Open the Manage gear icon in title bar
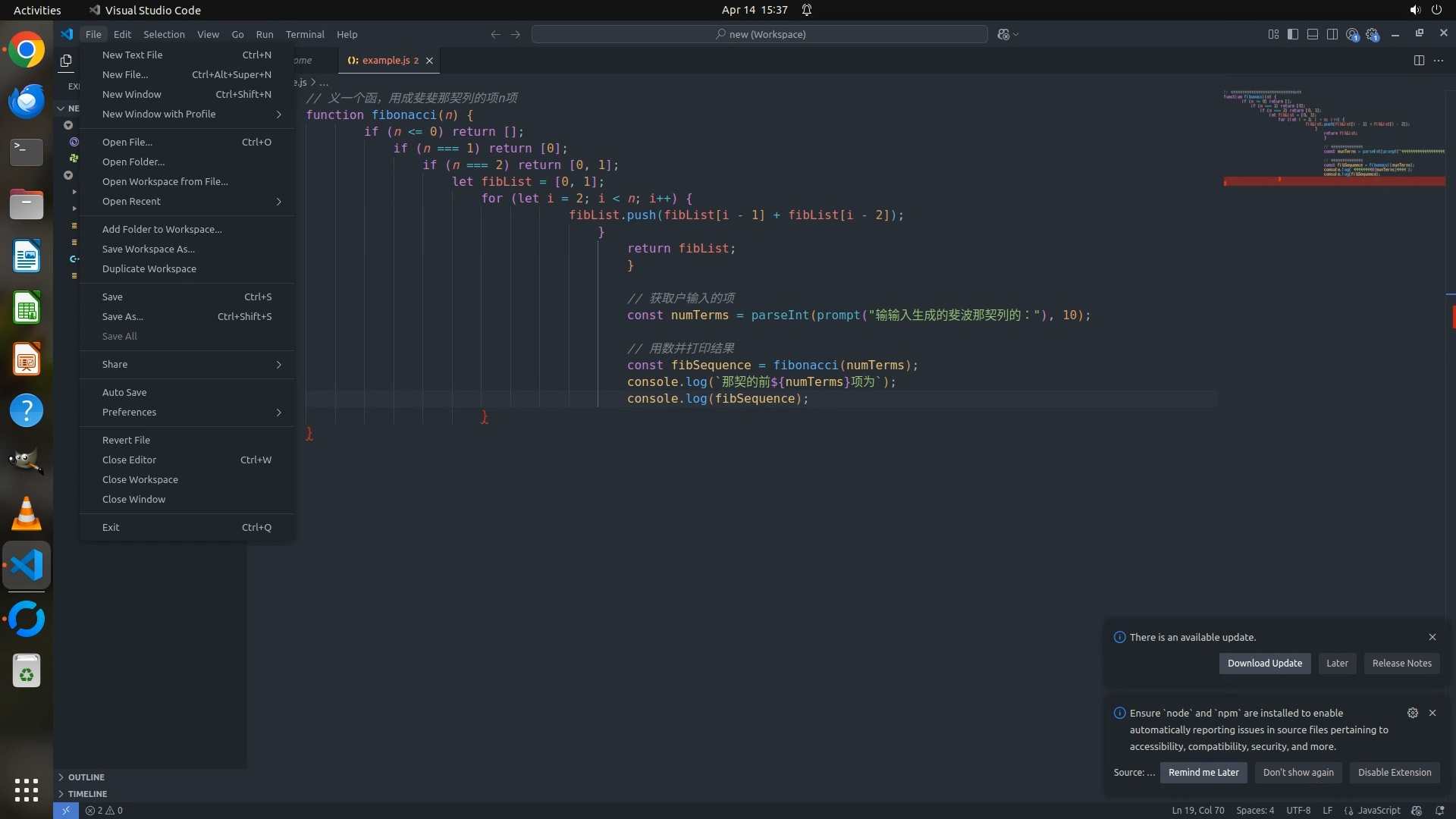The width and height of the screenshot is (1456, 819). (1372, 34)
